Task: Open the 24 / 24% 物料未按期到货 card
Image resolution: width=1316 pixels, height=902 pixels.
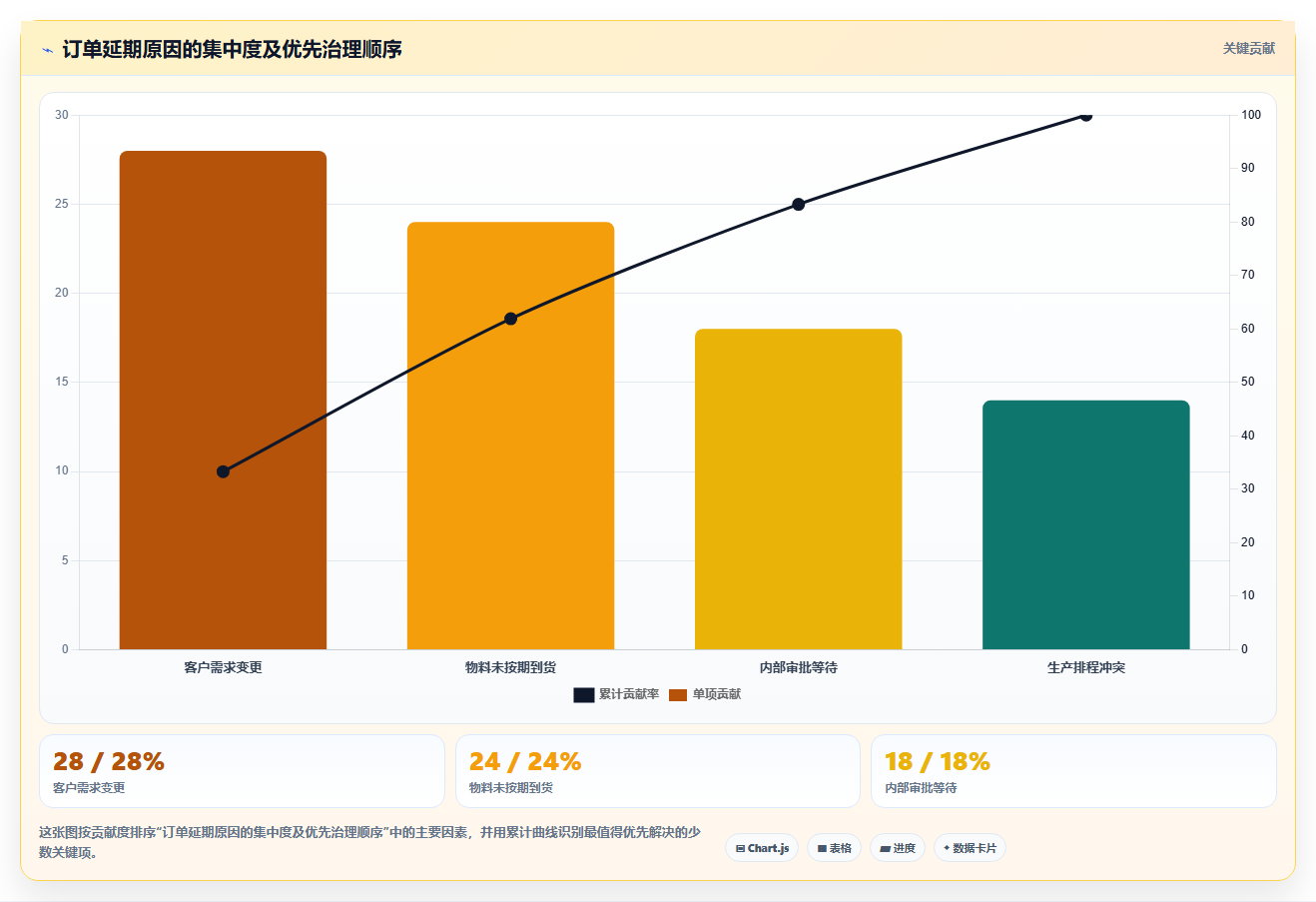Action: point(657,771)
